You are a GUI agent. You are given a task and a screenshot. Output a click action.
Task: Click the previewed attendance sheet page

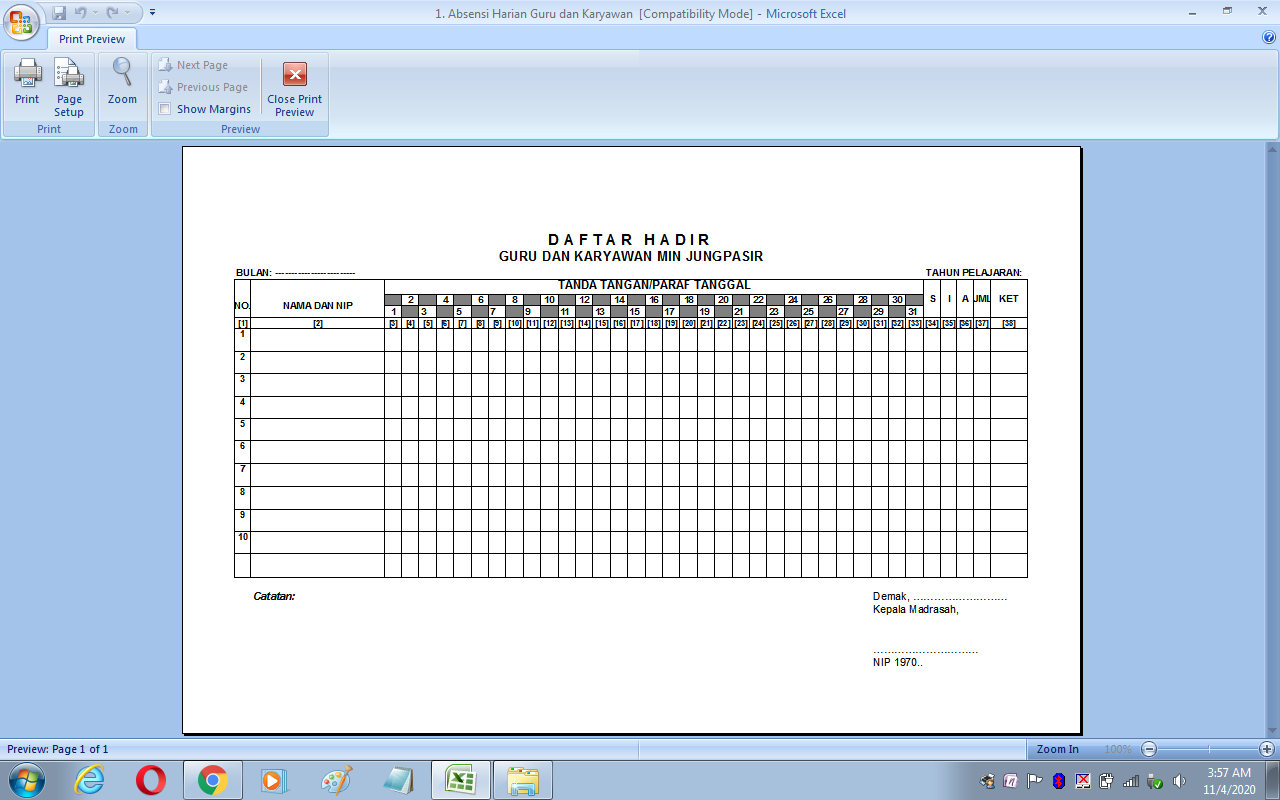point(631,440)
